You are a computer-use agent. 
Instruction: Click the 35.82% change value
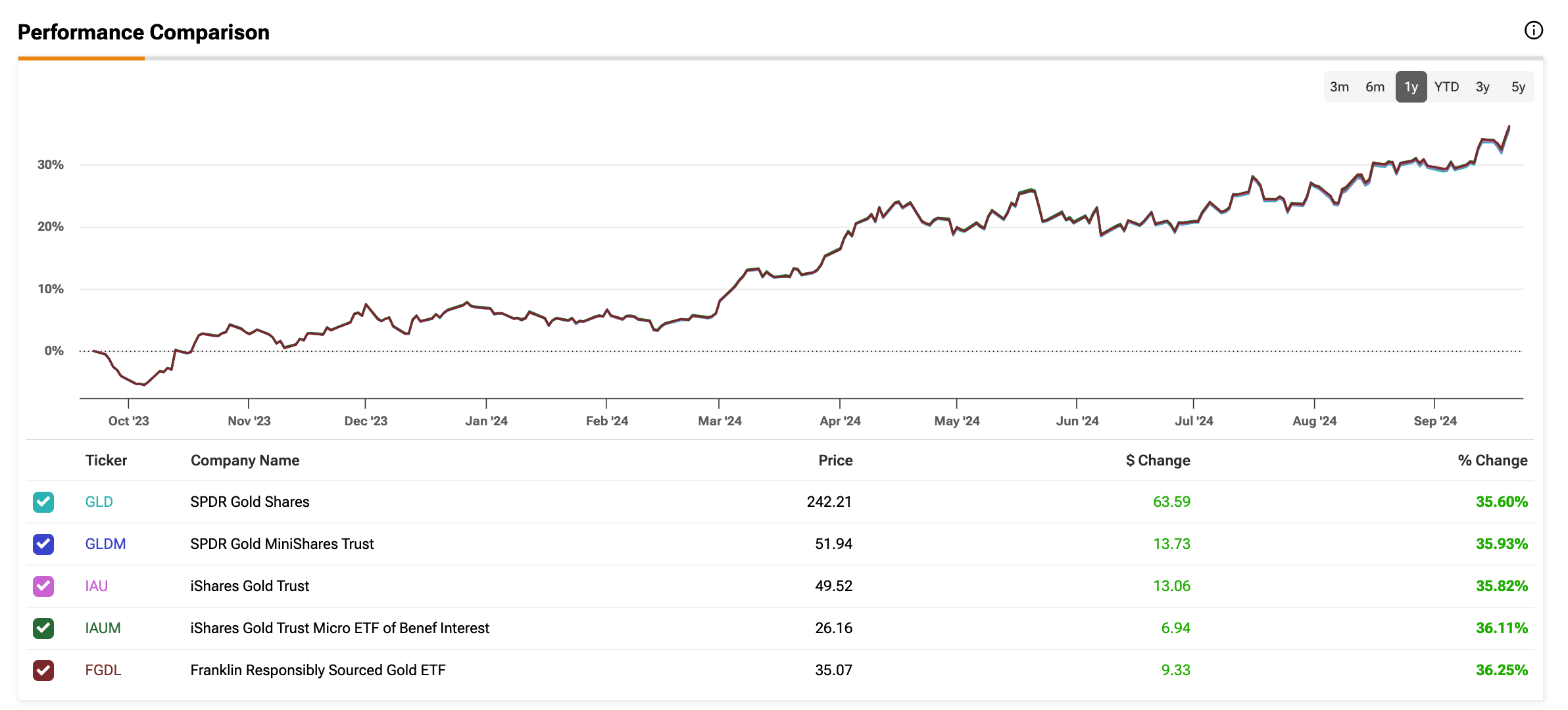(x=1502, y=586)
